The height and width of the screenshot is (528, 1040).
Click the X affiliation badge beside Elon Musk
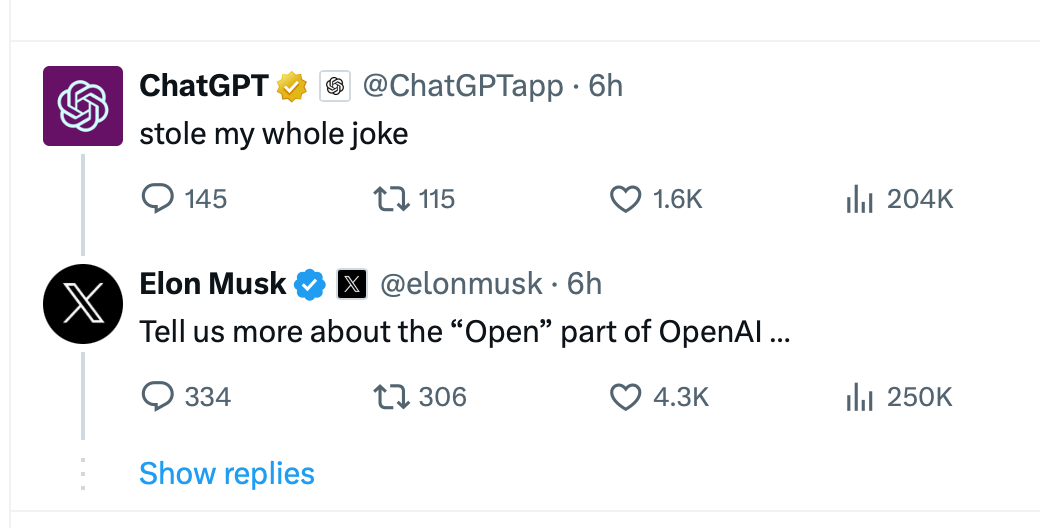(352, 285)
